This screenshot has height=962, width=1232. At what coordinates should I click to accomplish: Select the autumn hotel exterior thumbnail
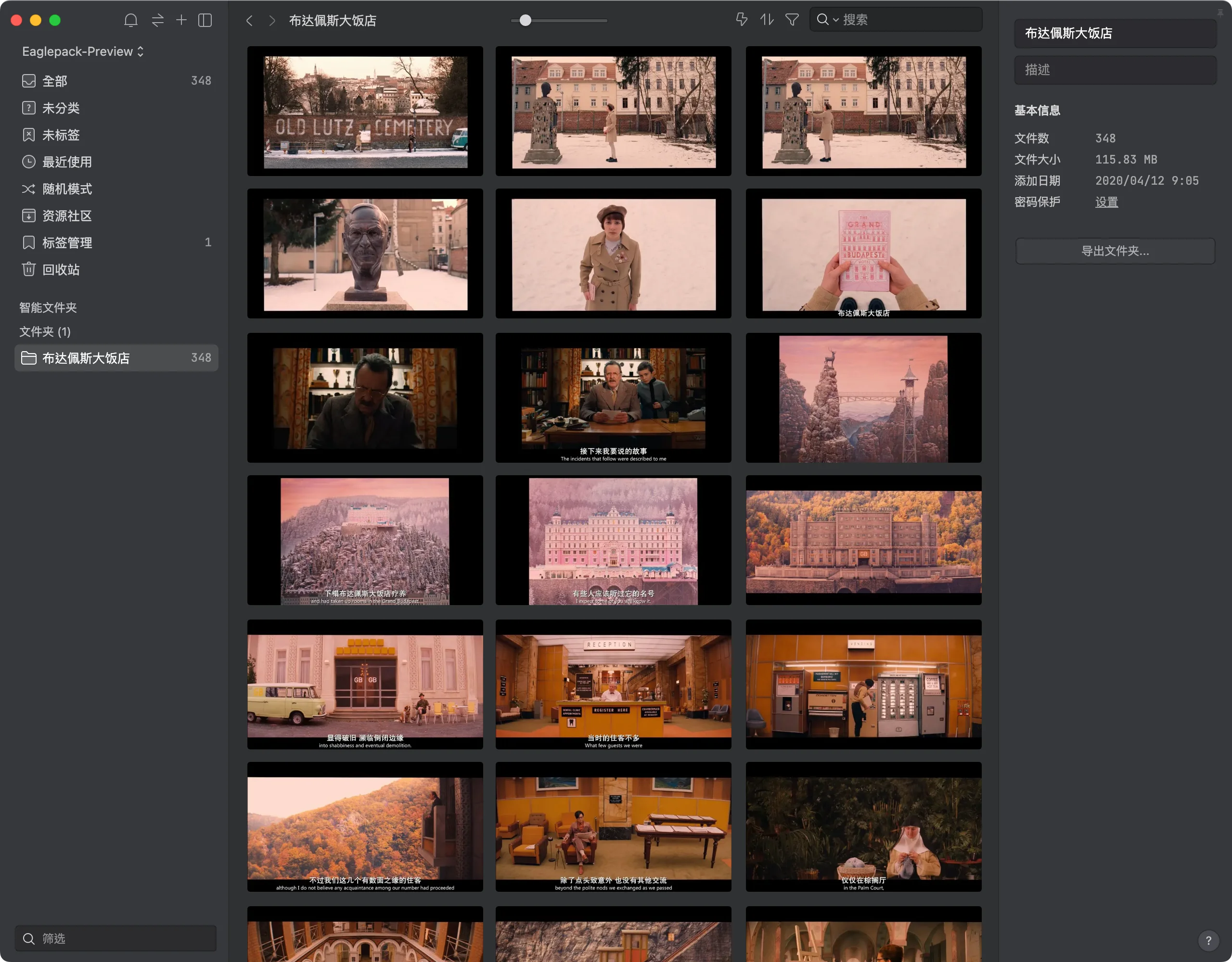point(864,540)
